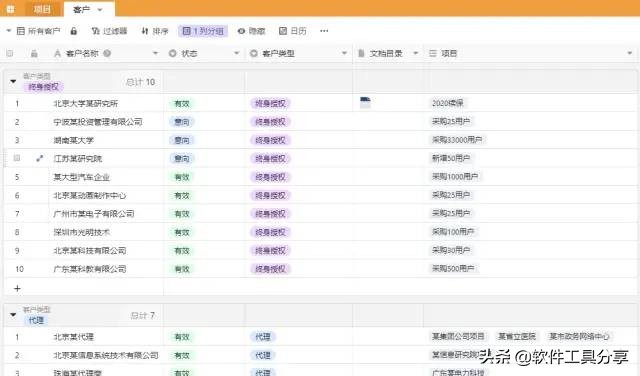Open the 状态 column dropdown arrow
The height and width of the screenshot is (376, 640).
point(236,53)
